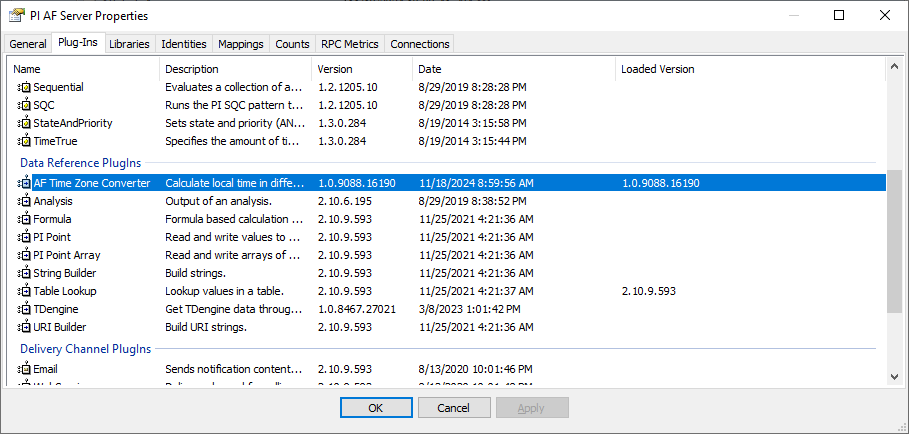The height and width of the screenshot is (434, 909).
Task: Select the SQC row name
Action: click(44, 105)
